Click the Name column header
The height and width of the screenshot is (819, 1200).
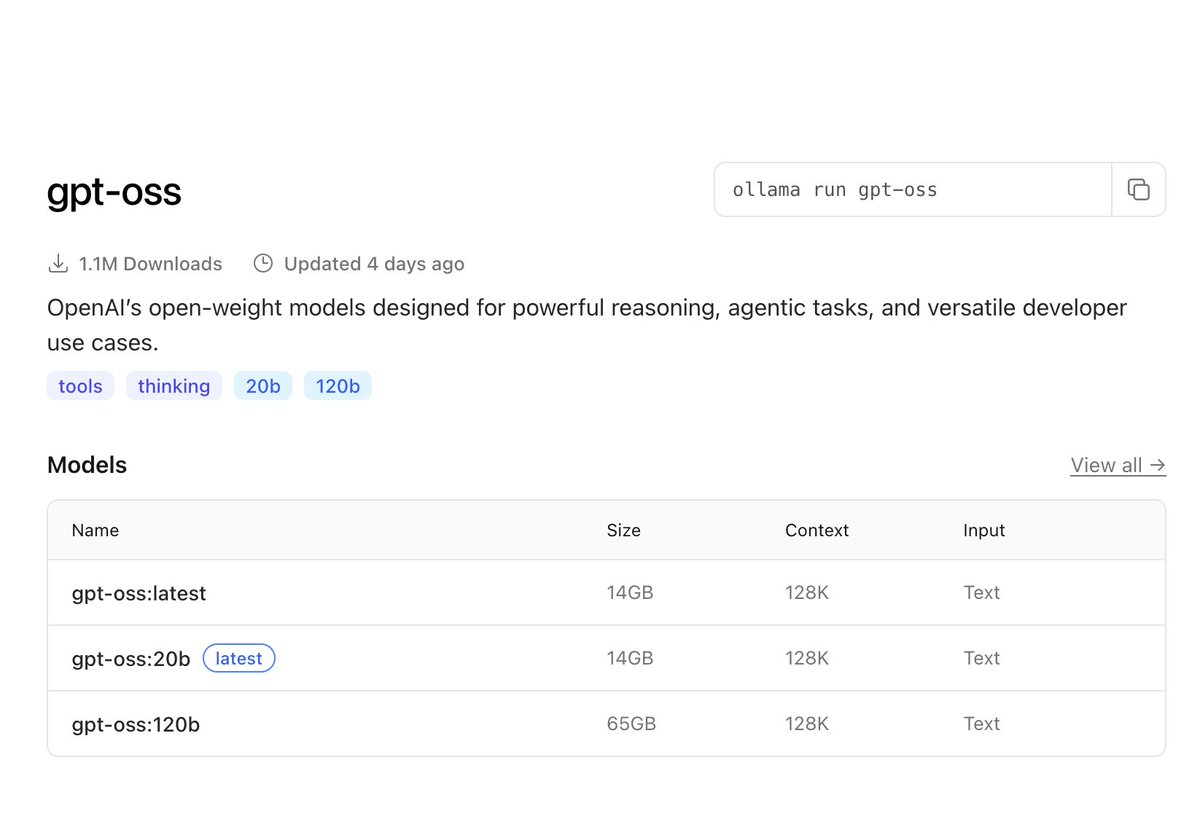pos(95,531)
